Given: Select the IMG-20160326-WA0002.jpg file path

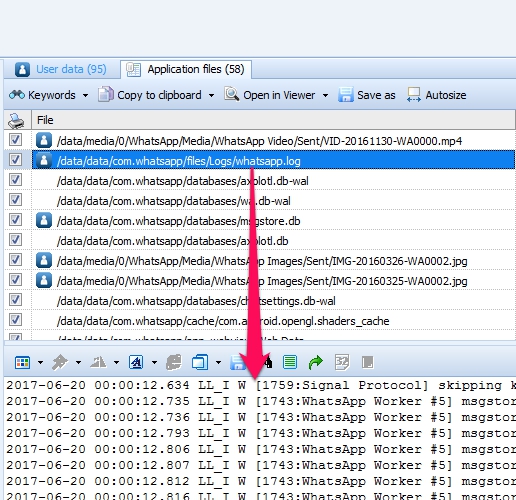Looking at the screenshot, I should [262, 261].
